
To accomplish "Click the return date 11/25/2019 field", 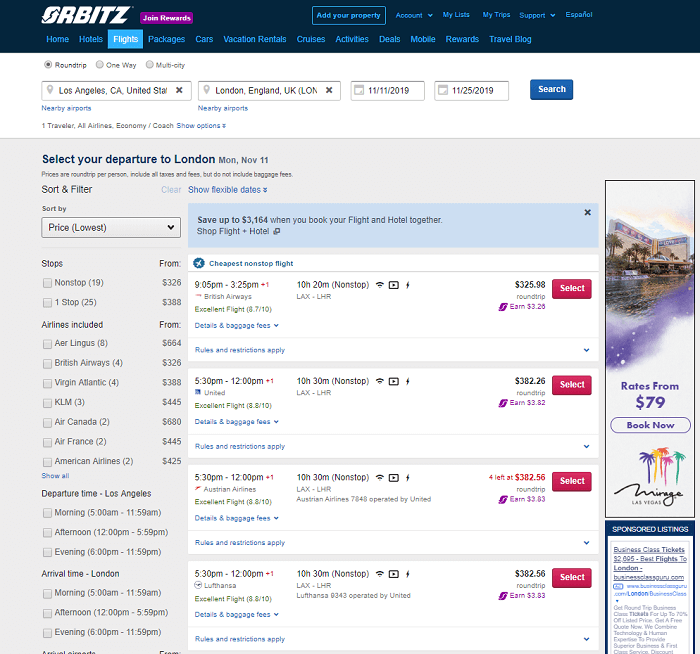I will click(x=471, y=91).
